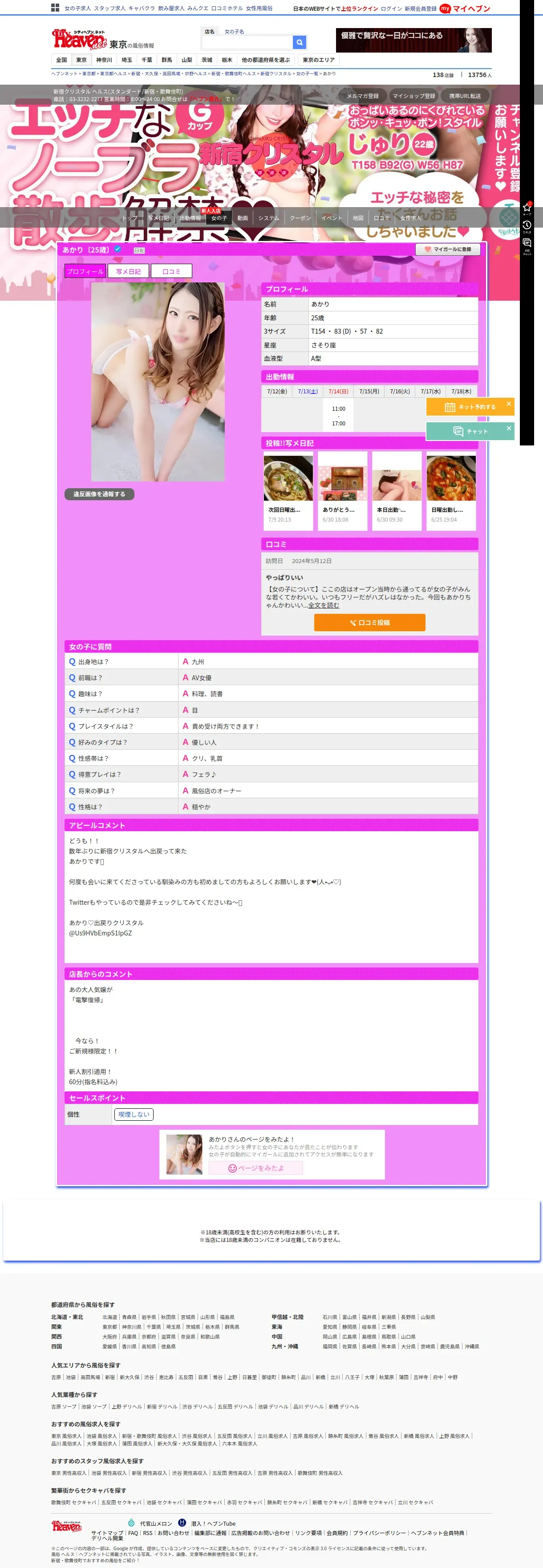Open 地図 in the shop nav bar
543x1568 pixels.
tap(358, 218)
